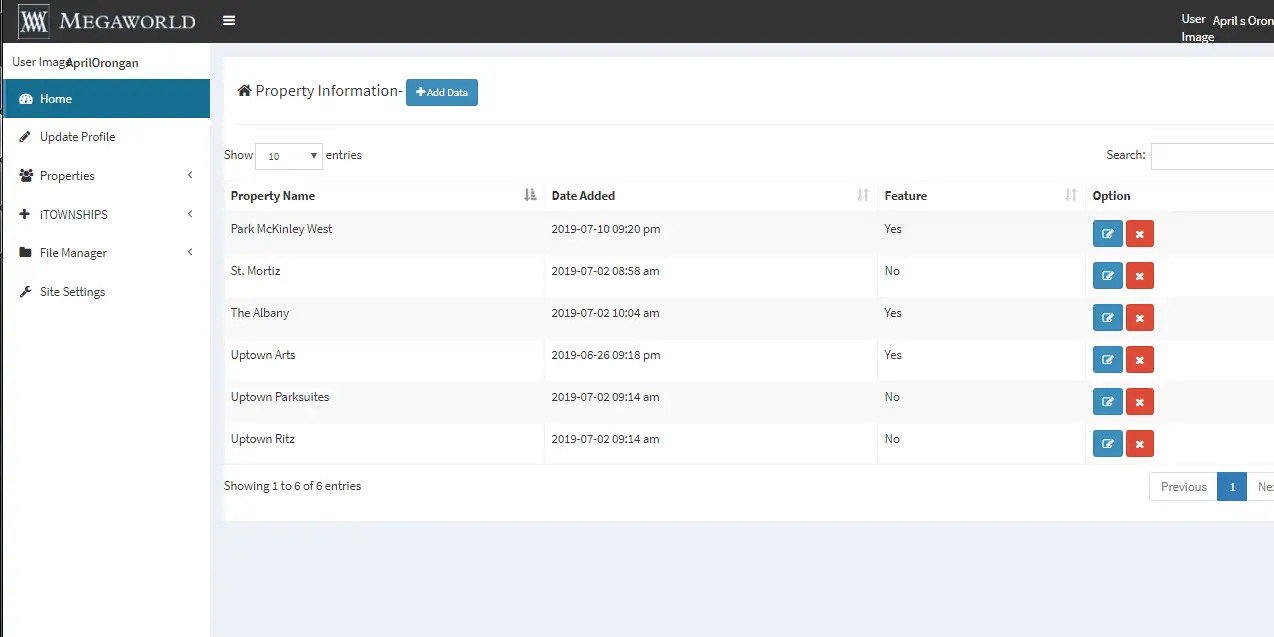This screenshot has height=637, width=1274.
Task: Edit Uptown Parksuites row
Action: (x=1107, y=401)
